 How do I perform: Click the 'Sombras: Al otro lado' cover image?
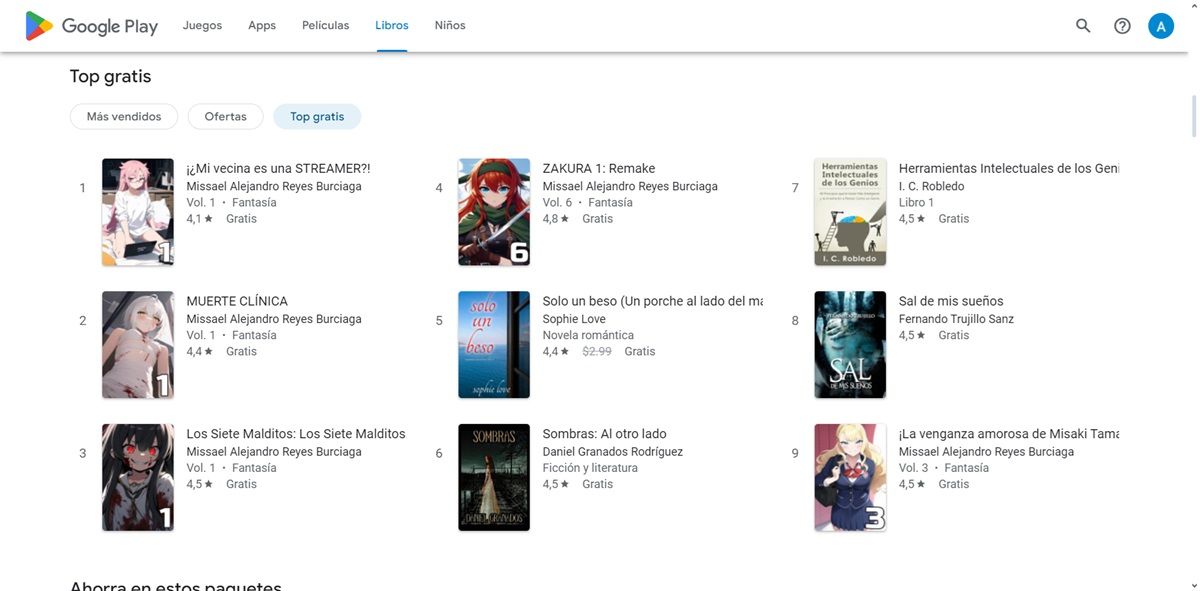494,477
